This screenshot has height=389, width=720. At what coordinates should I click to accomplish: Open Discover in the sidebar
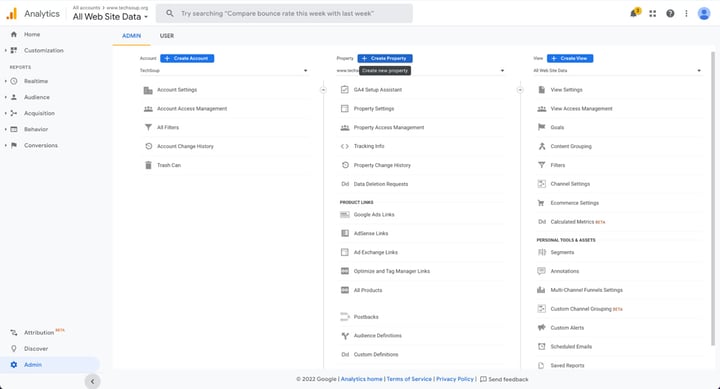pyautogui.click(x=36, y=349)
